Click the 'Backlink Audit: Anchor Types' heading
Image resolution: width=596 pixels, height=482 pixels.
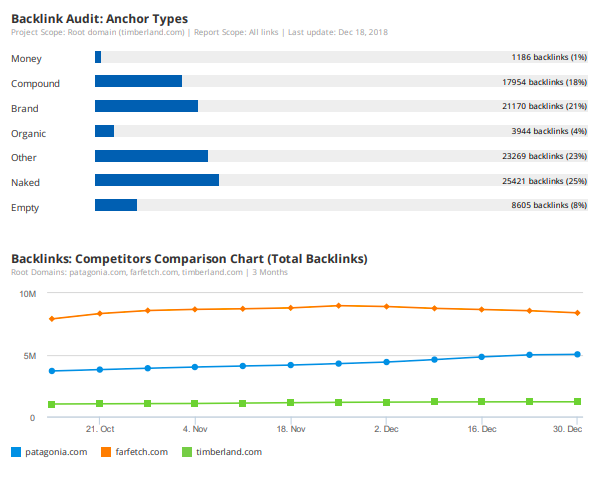click(x=100, y=19)
